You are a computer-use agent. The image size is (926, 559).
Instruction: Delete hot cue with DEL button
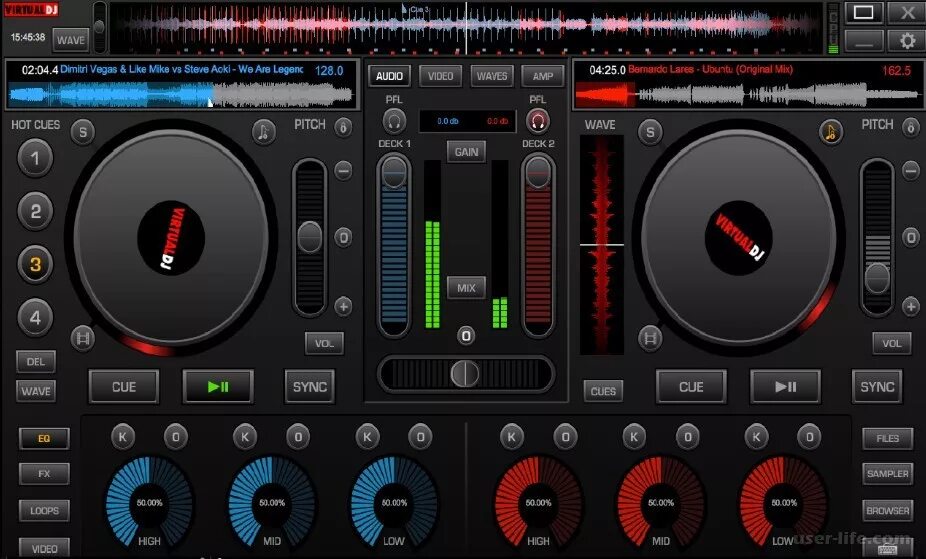(x=36, y=362)
